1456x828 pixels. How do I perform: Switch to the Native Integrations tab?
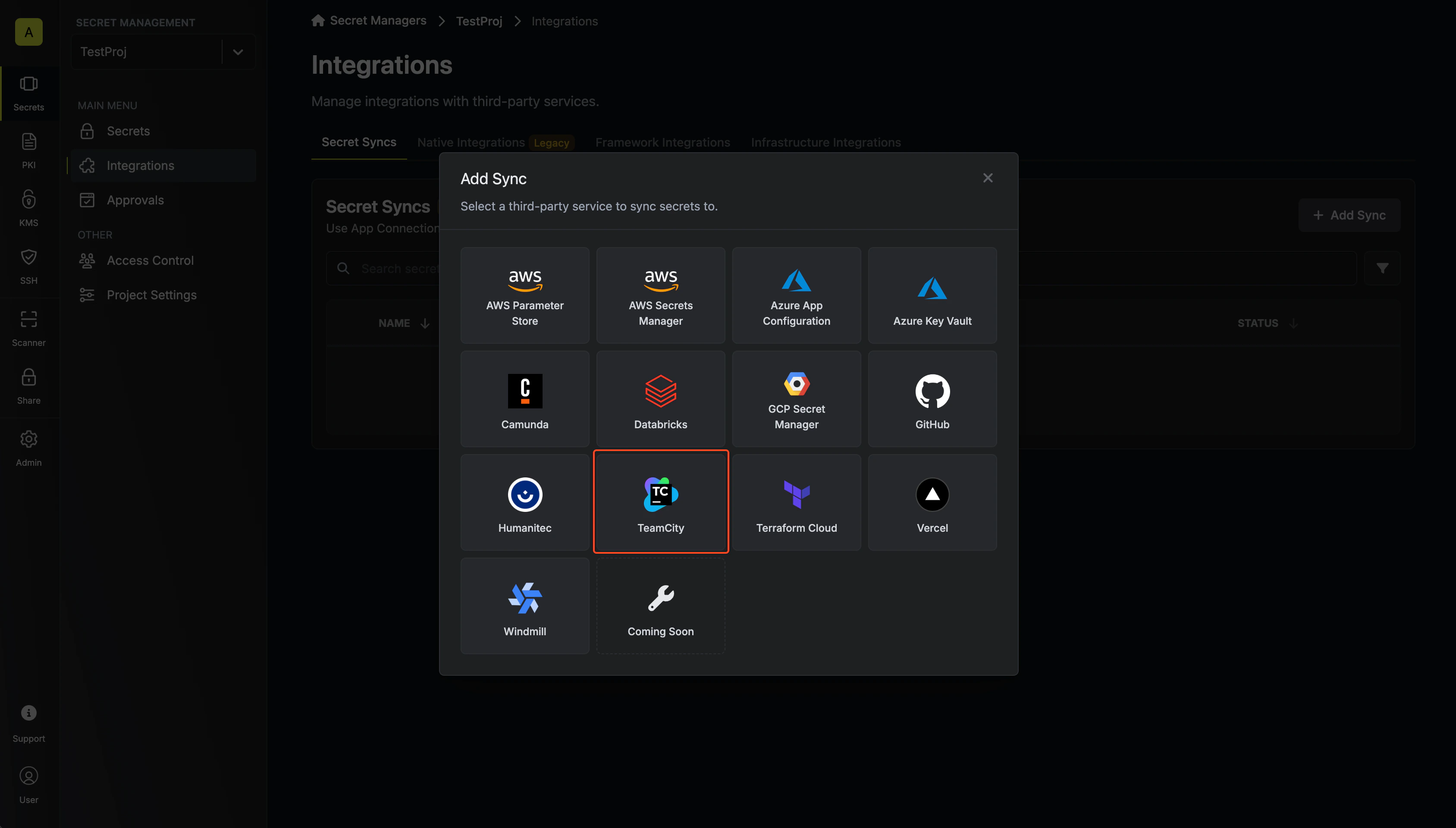[x=496, y=142]
